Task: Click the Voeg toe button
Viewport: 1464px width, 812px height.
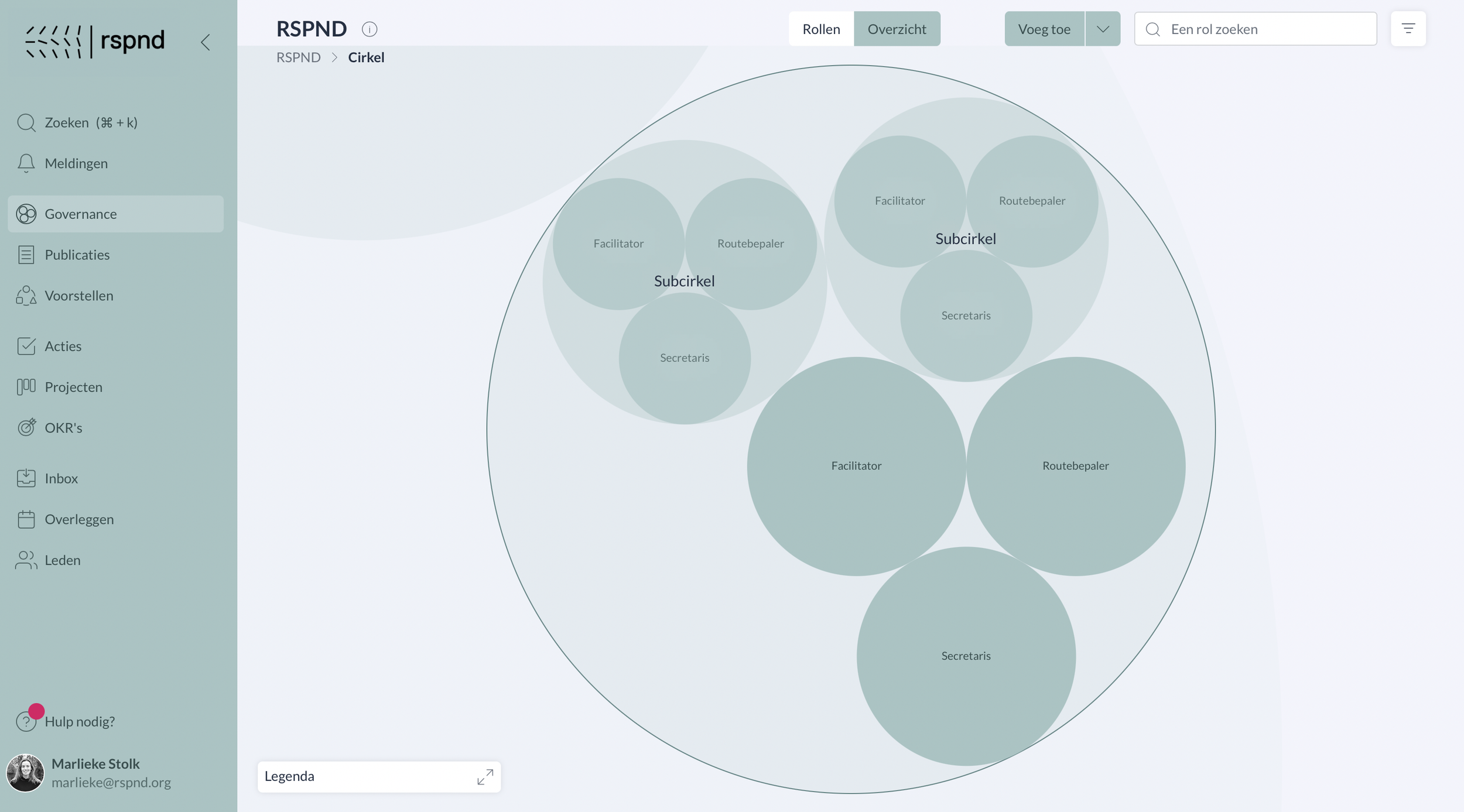Action: tap(1044, 29)
